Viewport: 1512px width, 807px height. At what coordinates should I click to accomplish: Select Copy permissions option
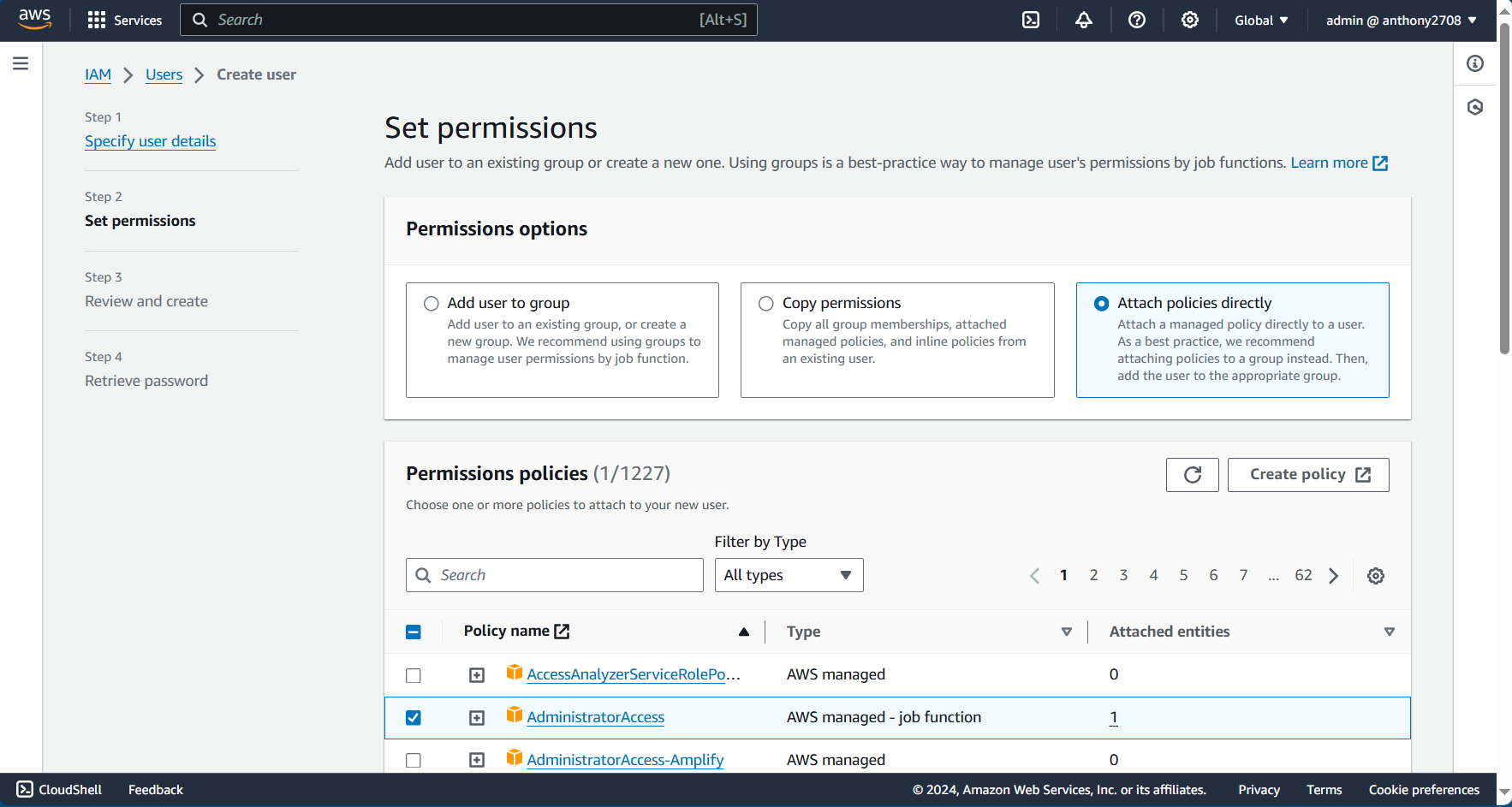[x=766, y=304]
